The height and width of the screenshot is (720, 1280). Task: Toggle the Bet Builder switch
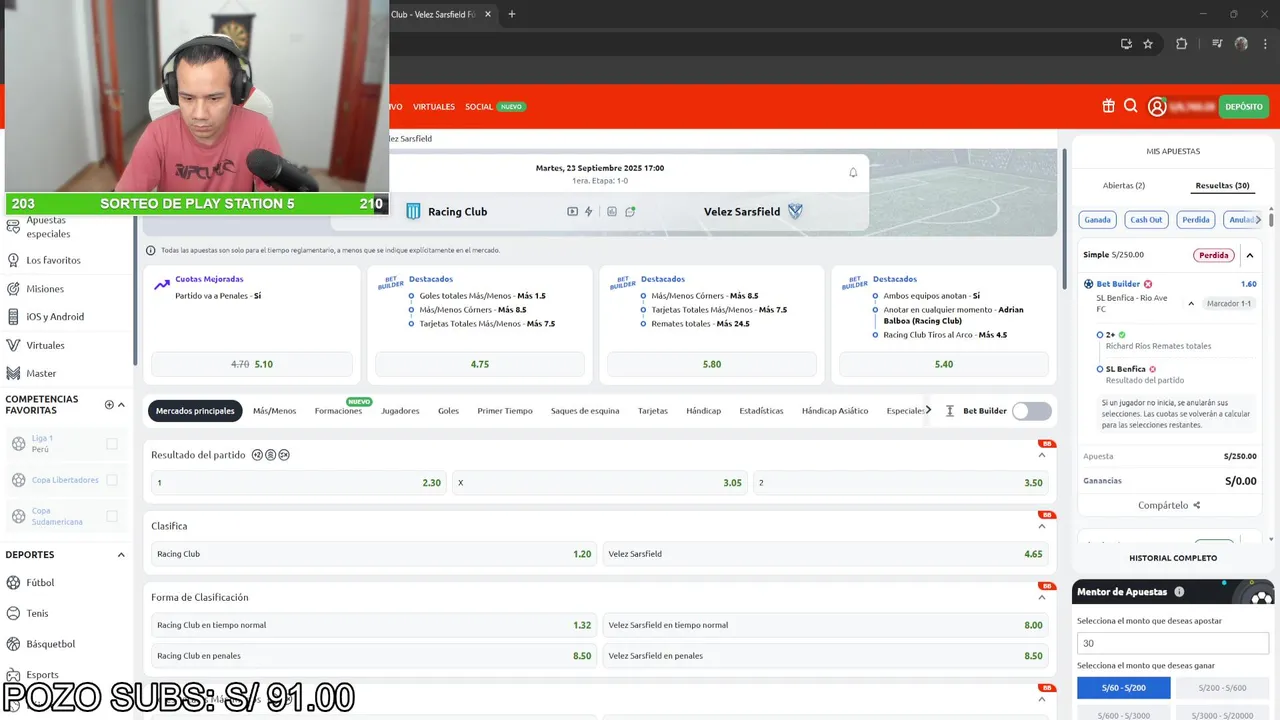pos(1032,411)
